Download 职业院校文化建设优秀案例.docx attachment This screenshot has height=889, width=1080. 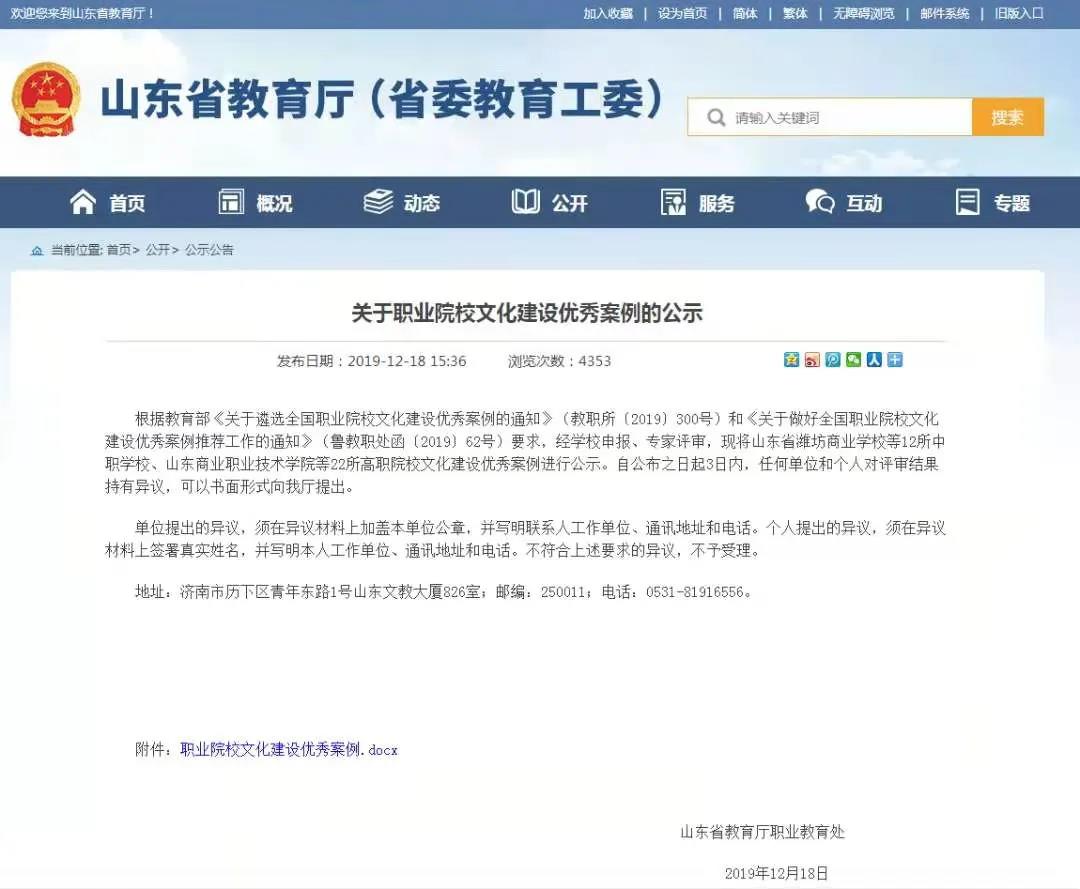pyautogui.click(x=289, y=749)
